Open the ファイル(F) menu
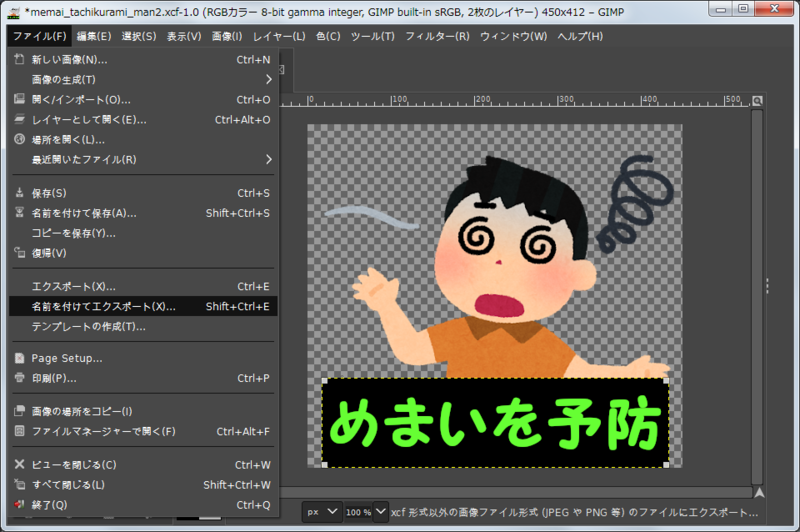The image size is (800, 532). 39,36
